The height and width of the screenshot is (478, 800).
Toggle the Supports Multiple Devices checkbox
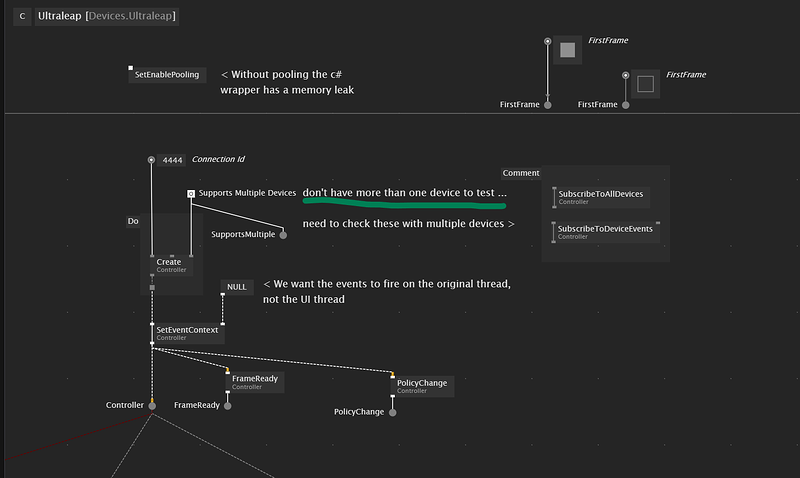pos(191,193)
